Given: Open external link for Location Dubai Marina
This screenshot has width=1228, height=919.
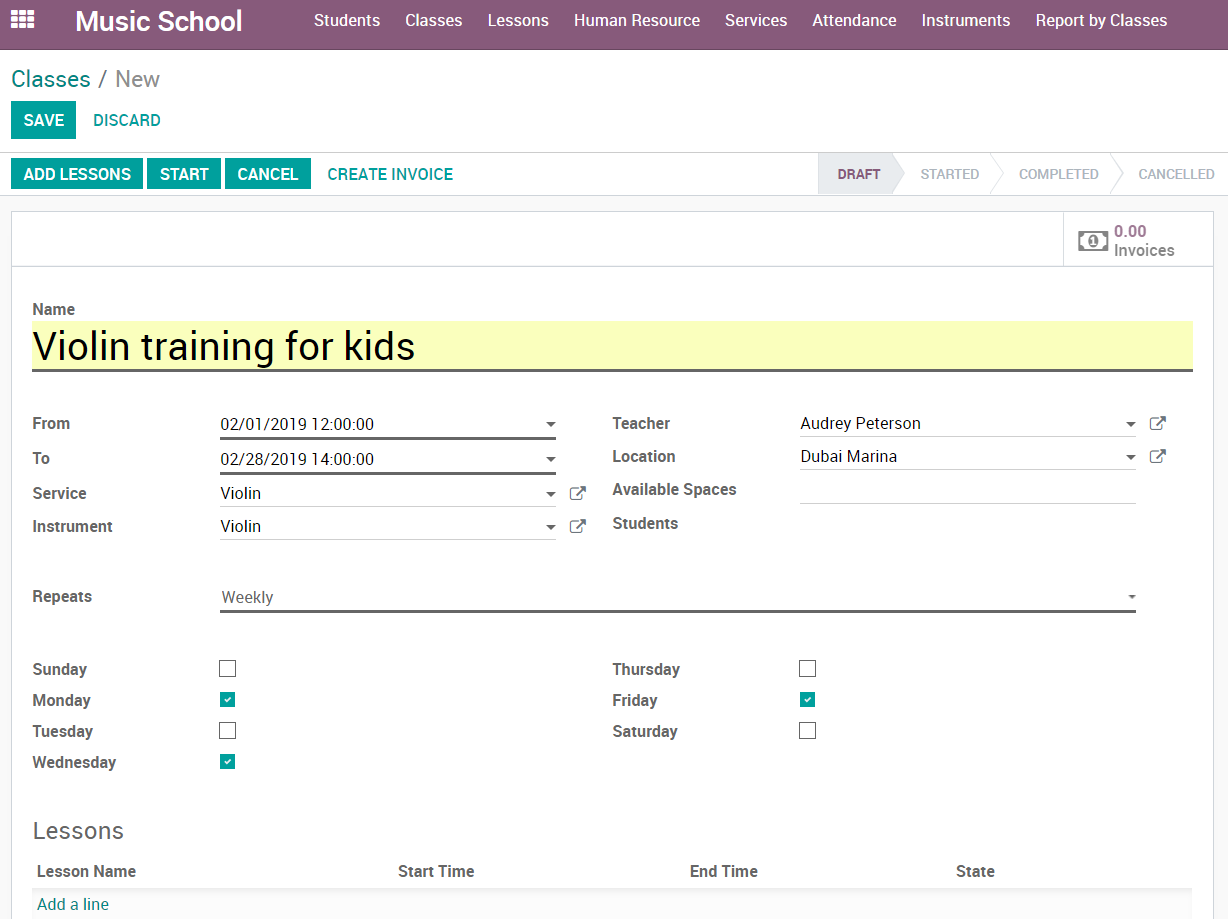Looking at the screenshot, I should coord(1157,457).
